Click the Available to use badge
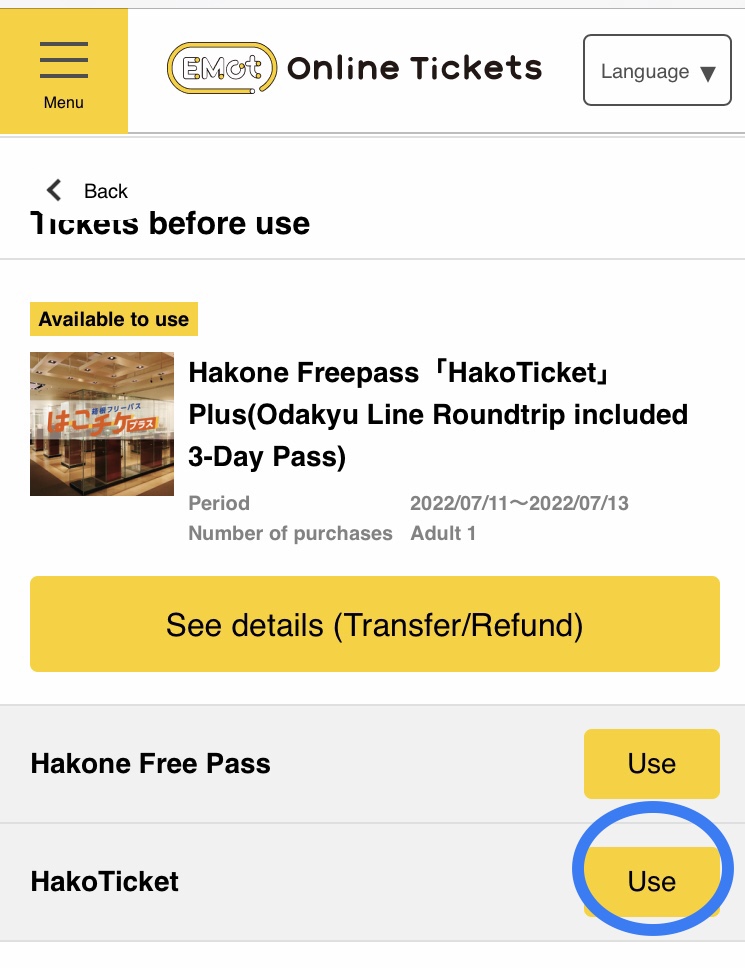This screenshot has height=968, width=745. 114,320
